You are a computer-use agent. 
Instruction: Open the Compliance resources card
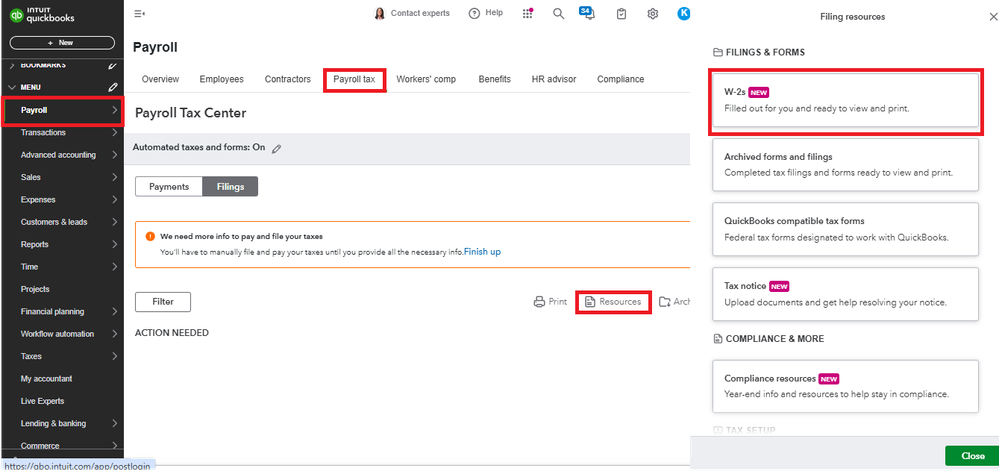[x=845, y=386]
